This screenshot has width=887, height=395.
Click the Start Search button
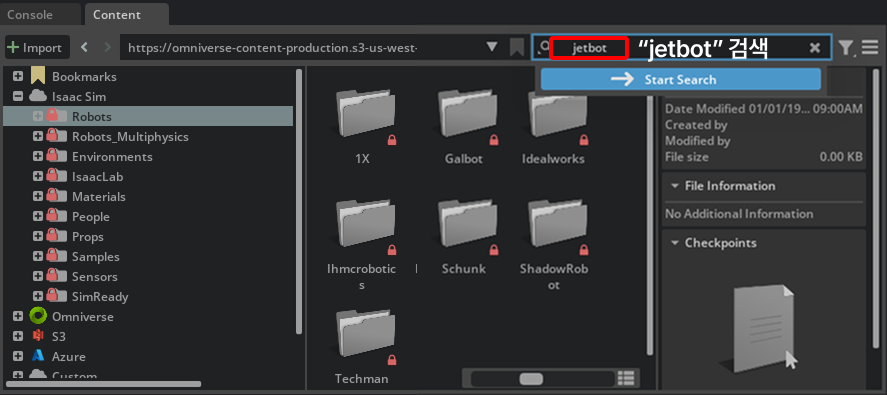click(x=681, y=79)
